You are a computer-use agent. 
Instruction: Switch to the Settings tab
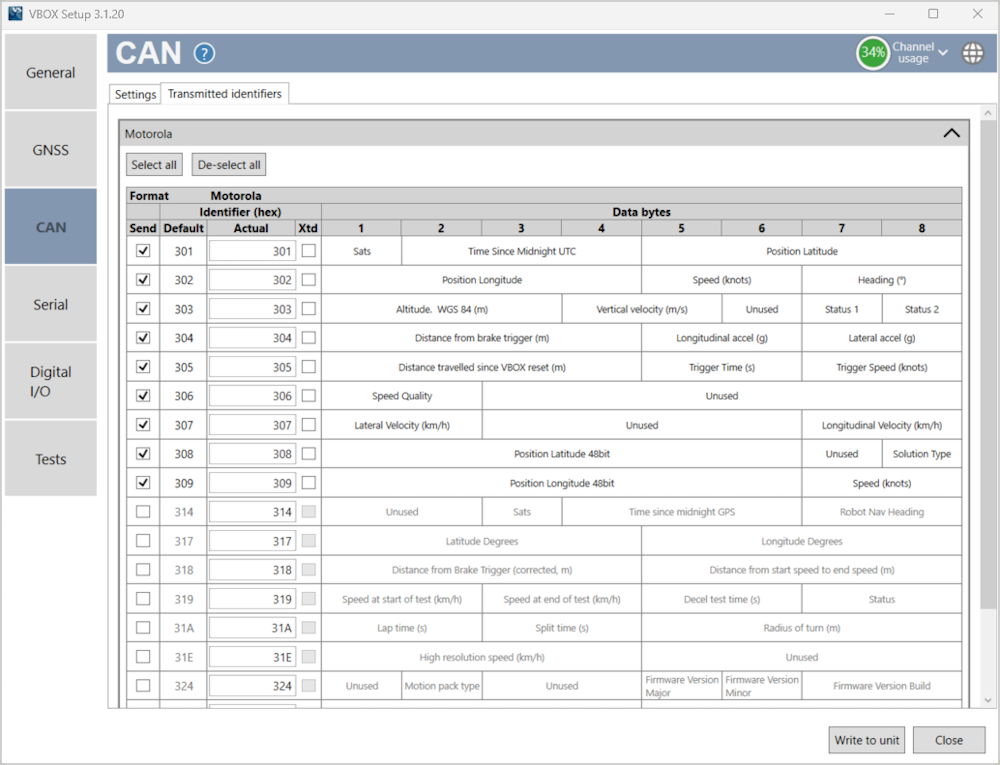pos(135,94)
